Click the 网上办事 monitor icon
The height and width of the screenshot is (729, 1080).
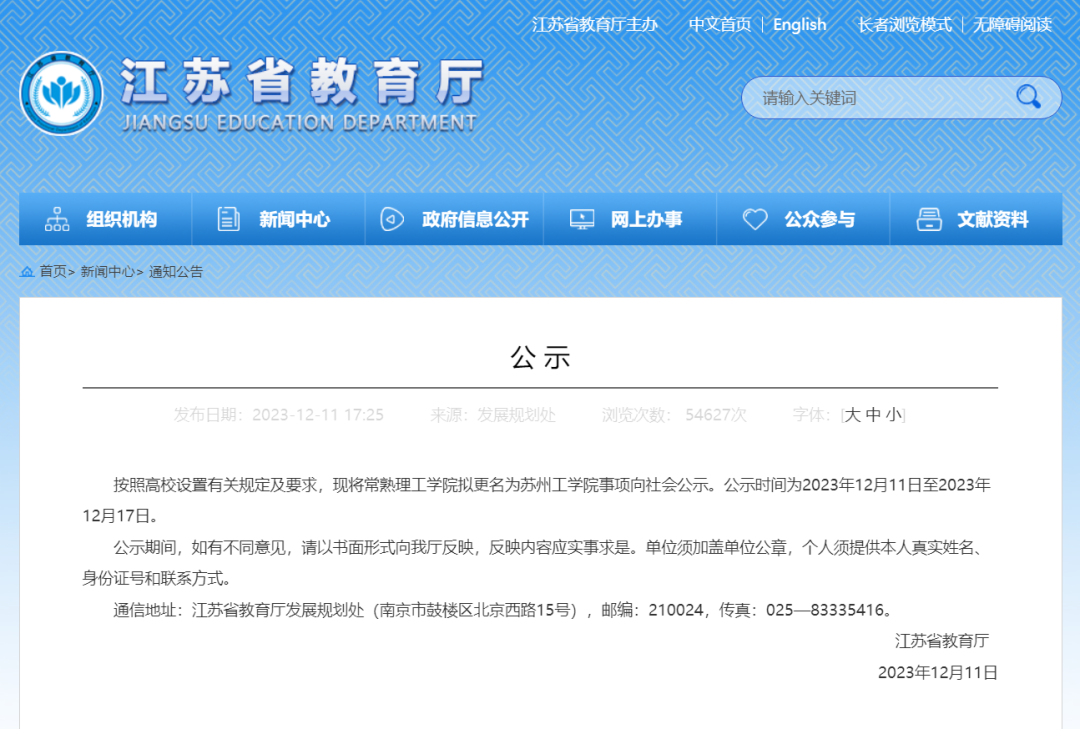click(x=582, y=219)
